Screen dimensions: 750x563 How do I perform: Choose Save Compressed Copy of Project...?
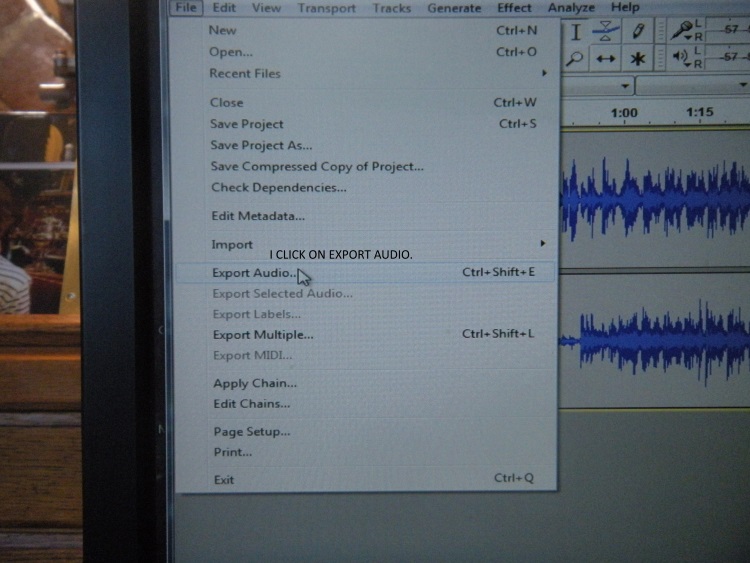point(366,166)
